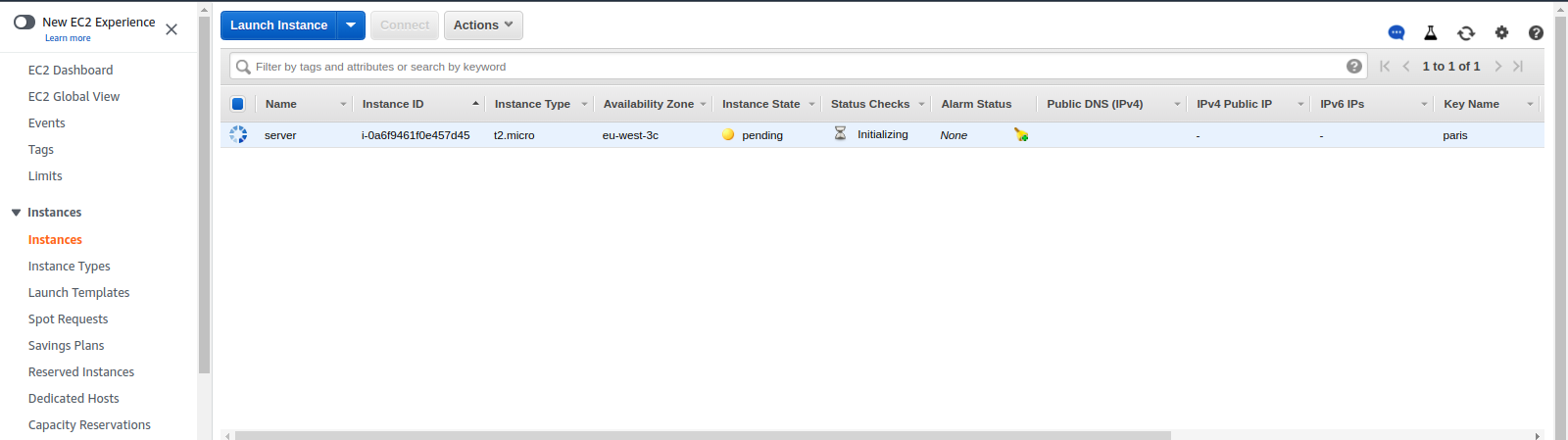Viewport: 1568px width, 440px height.
Task: Open Launch Templates page
Action: [x=79, y=292]
